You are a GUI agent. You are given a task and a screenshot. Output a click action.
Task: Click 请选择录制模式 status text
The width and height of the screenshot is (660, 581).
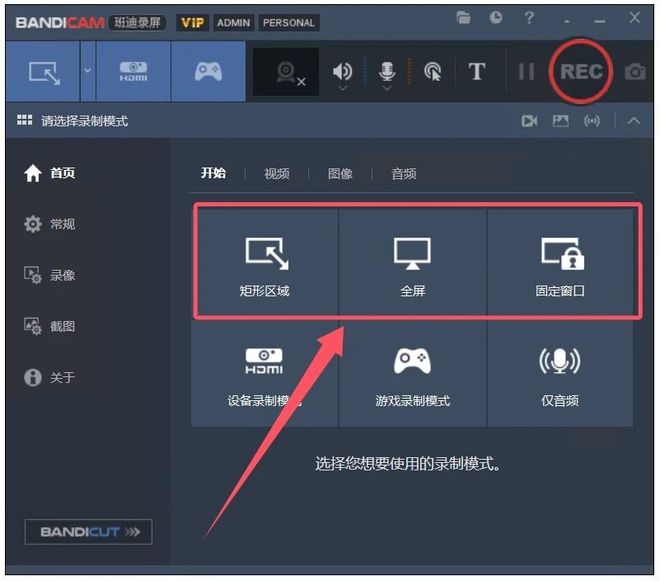(x=85, y=121)
